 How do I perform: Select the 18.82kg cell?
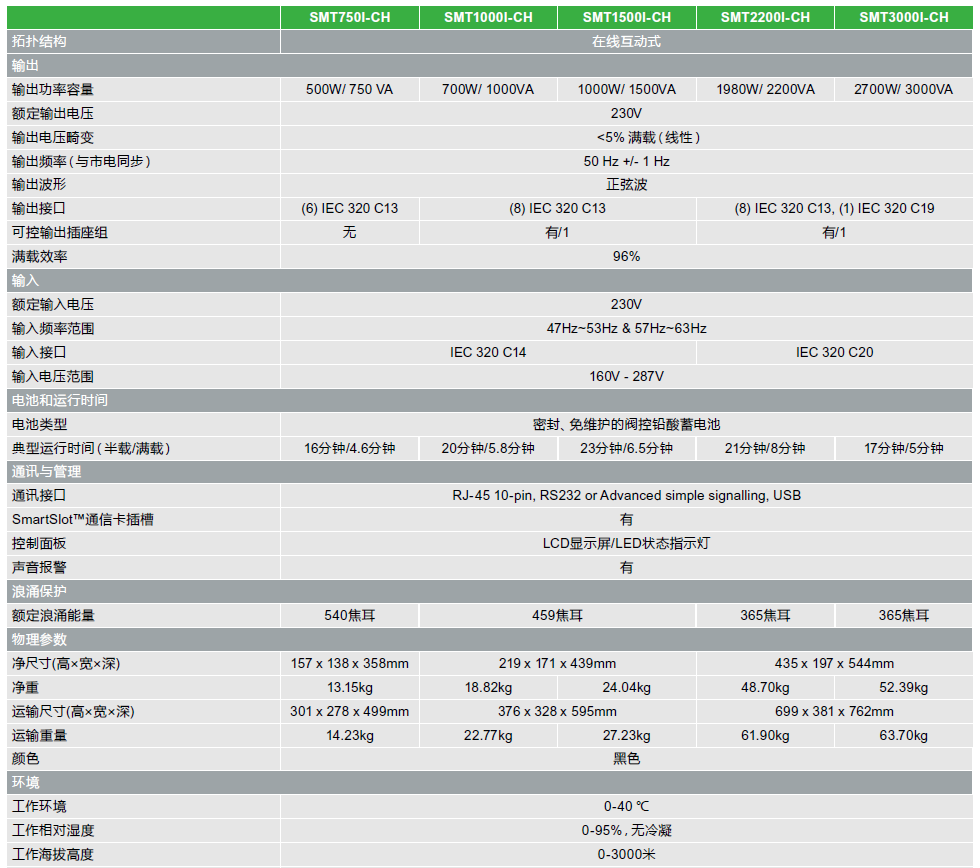tap(488, 687)
